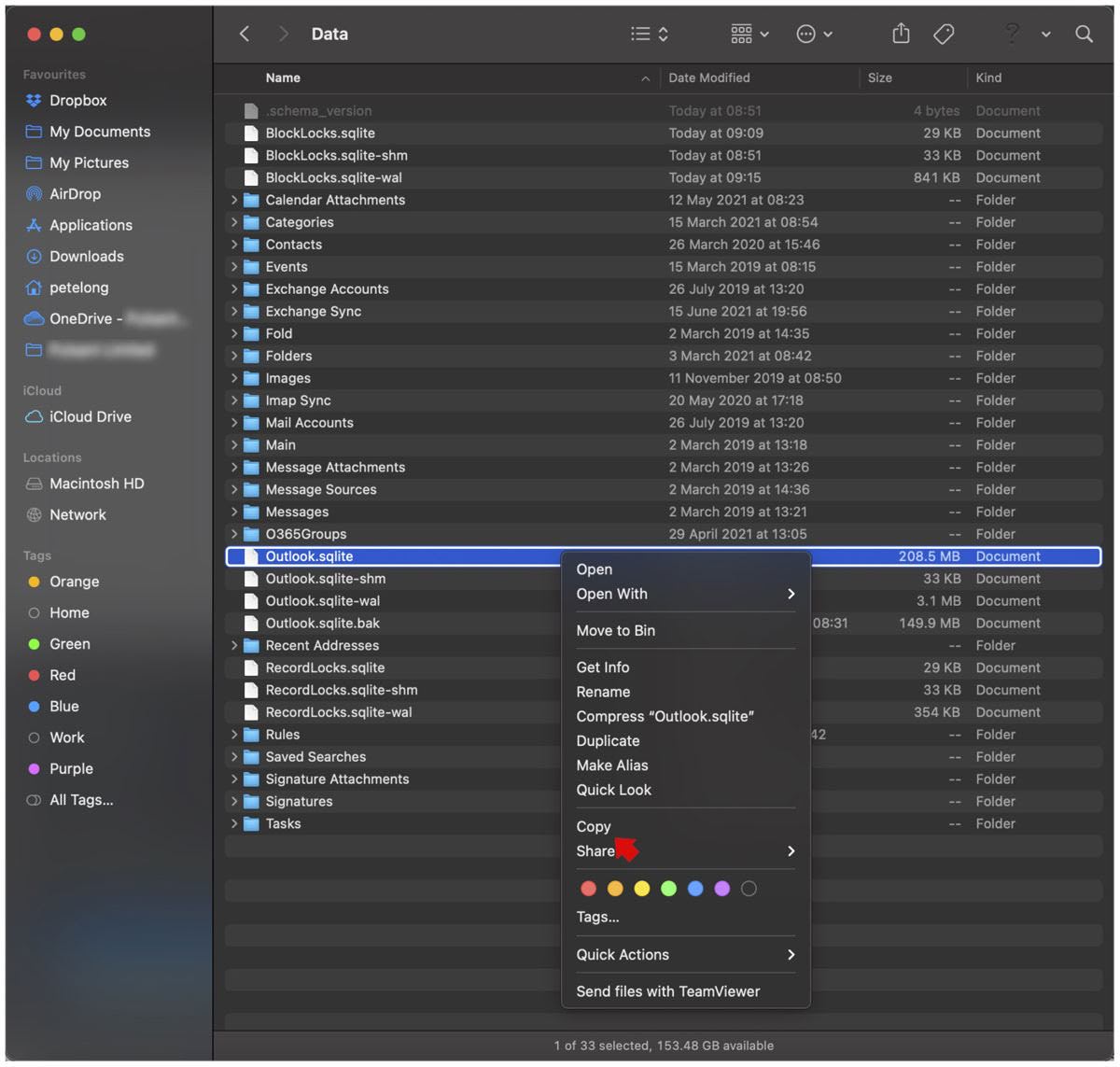The width and height of the screenshot is (1120, 1067).
Task: Expand the Categories folder
Action: (234, 222)
